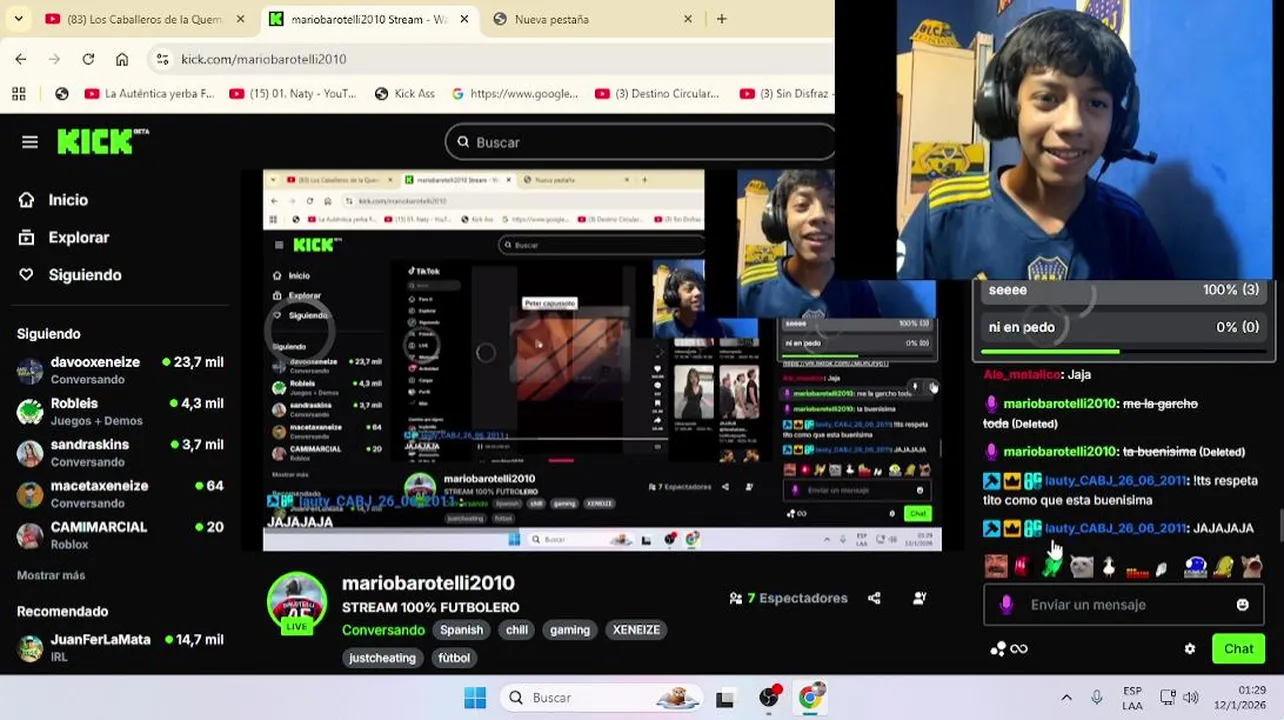This screenshot has width=1284, height=720.
Task: Insert the white duck emote
Action: pyautogui.click(x=1108, y=567)
